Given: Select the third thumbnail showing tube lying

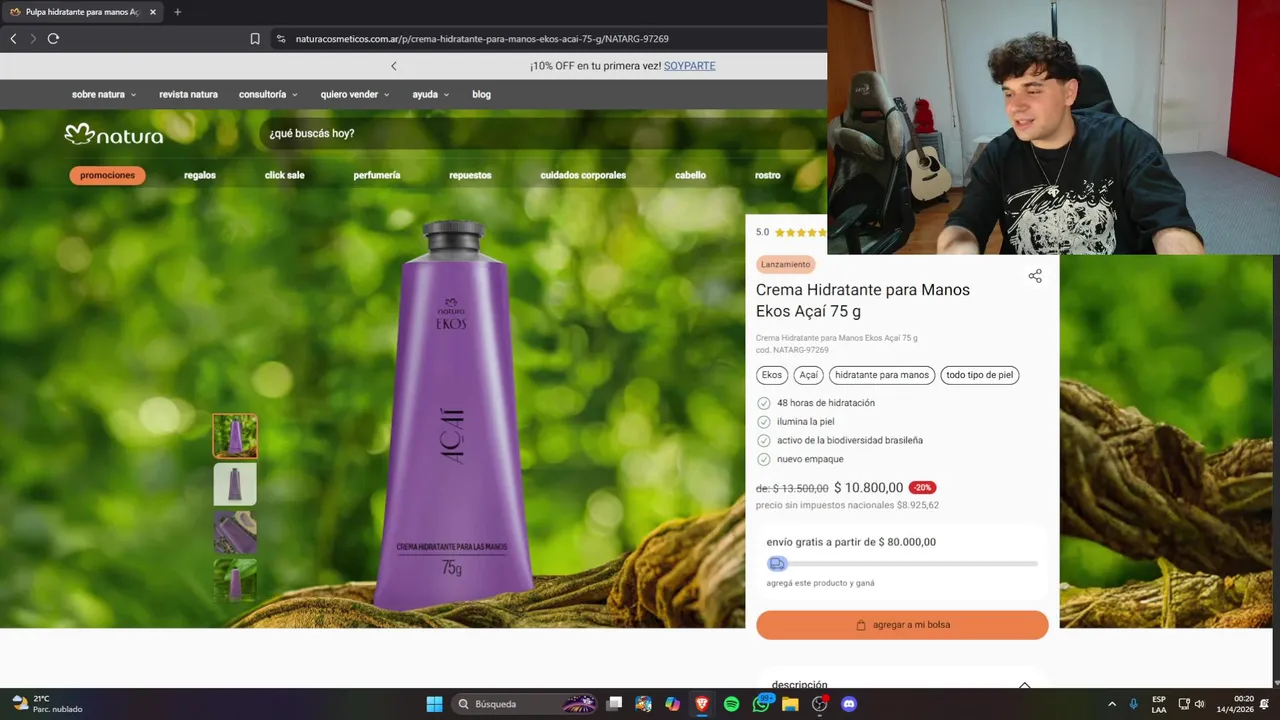Looking at the screenshot, I should point(235,532).
